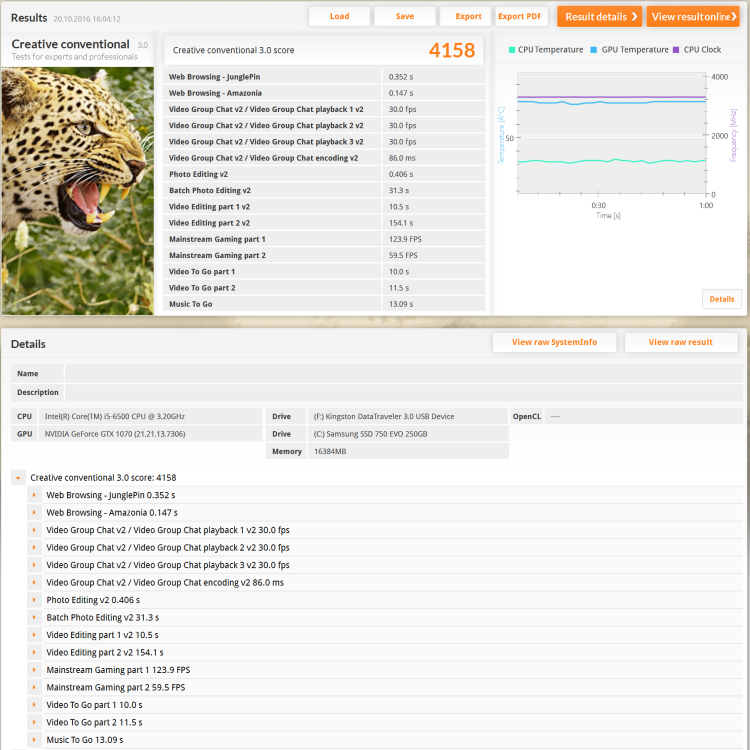Click the CPU Temperature legend swatch
The image size is (750, 750).
point(512,50)
